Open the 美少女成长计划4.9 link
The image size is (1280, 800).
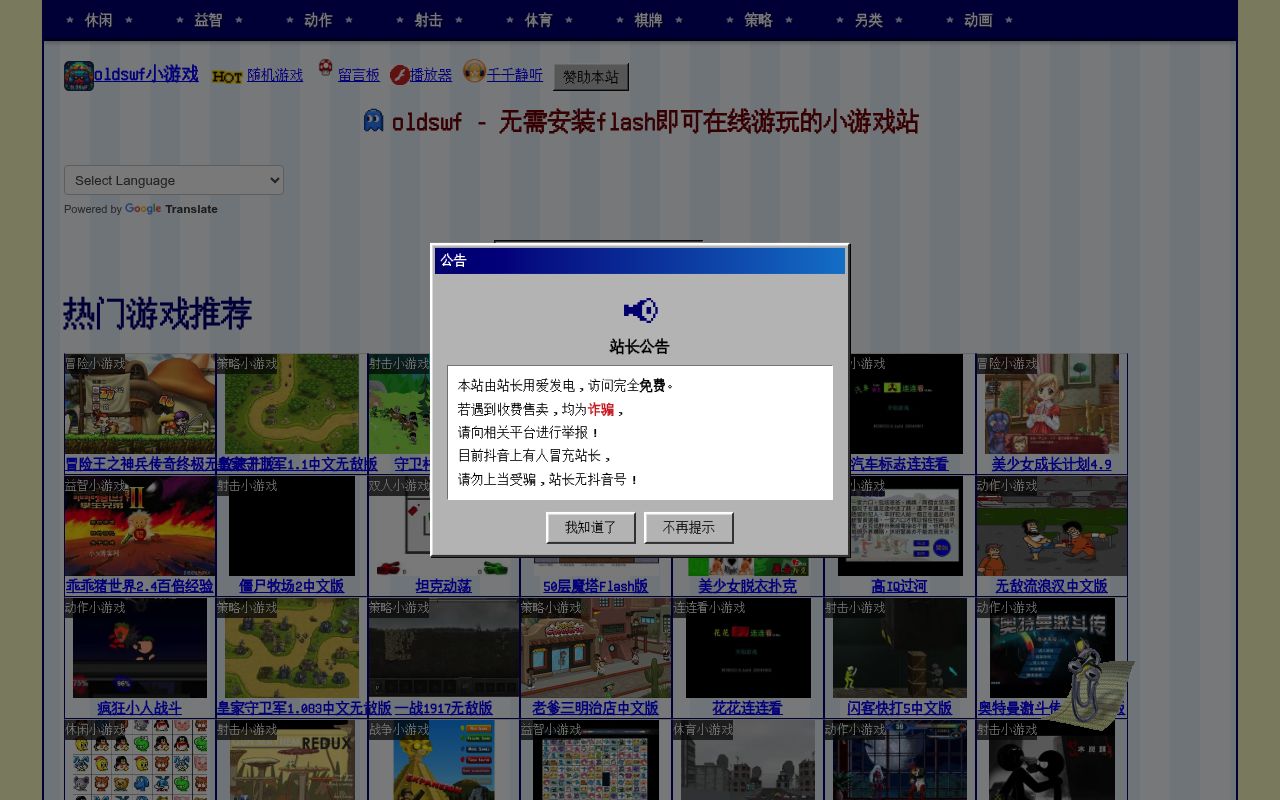[x=1051, y=464]
